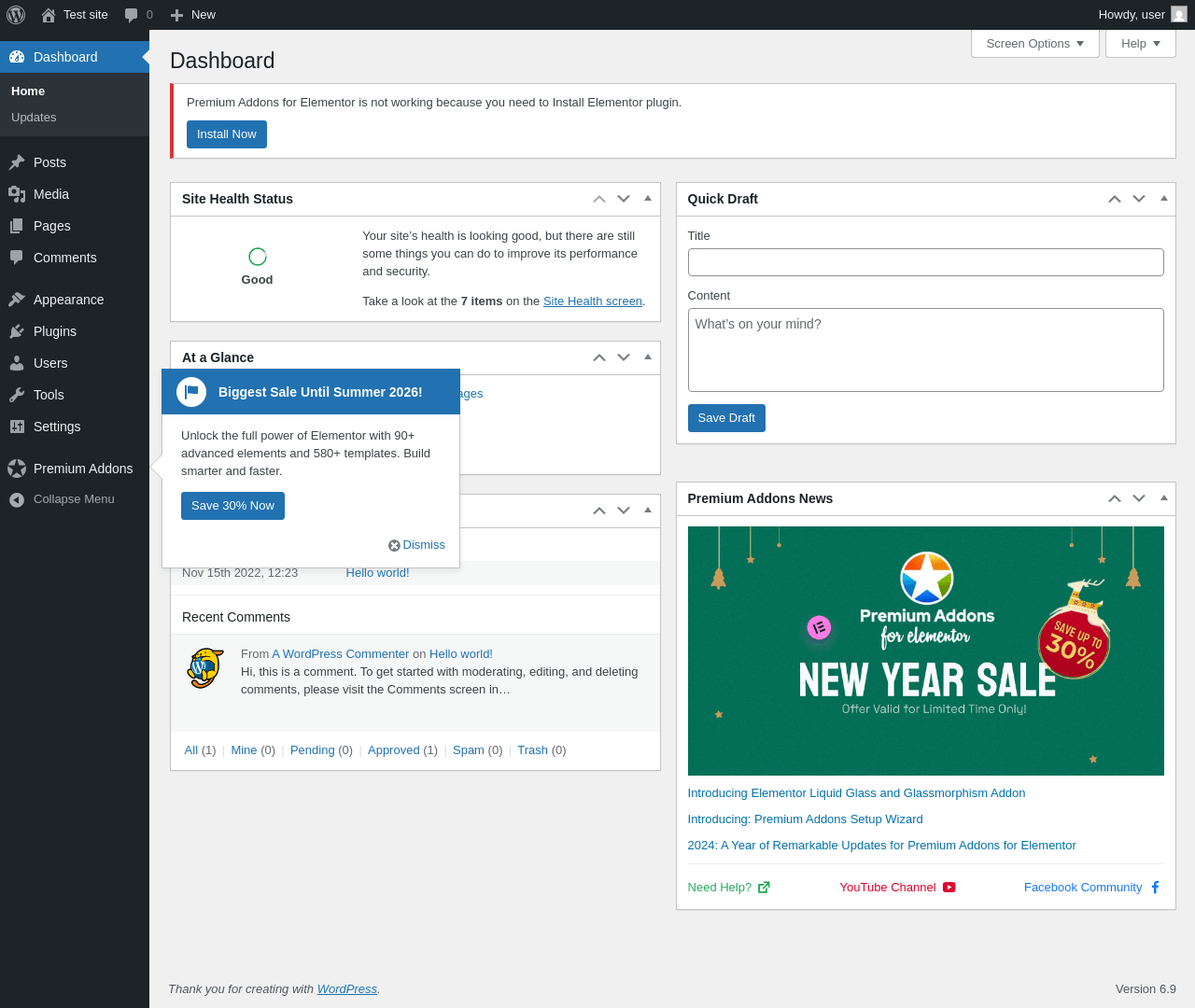Filter comments by Pending
This screenshot has height=1008, width=1195.
click(313, 750)
